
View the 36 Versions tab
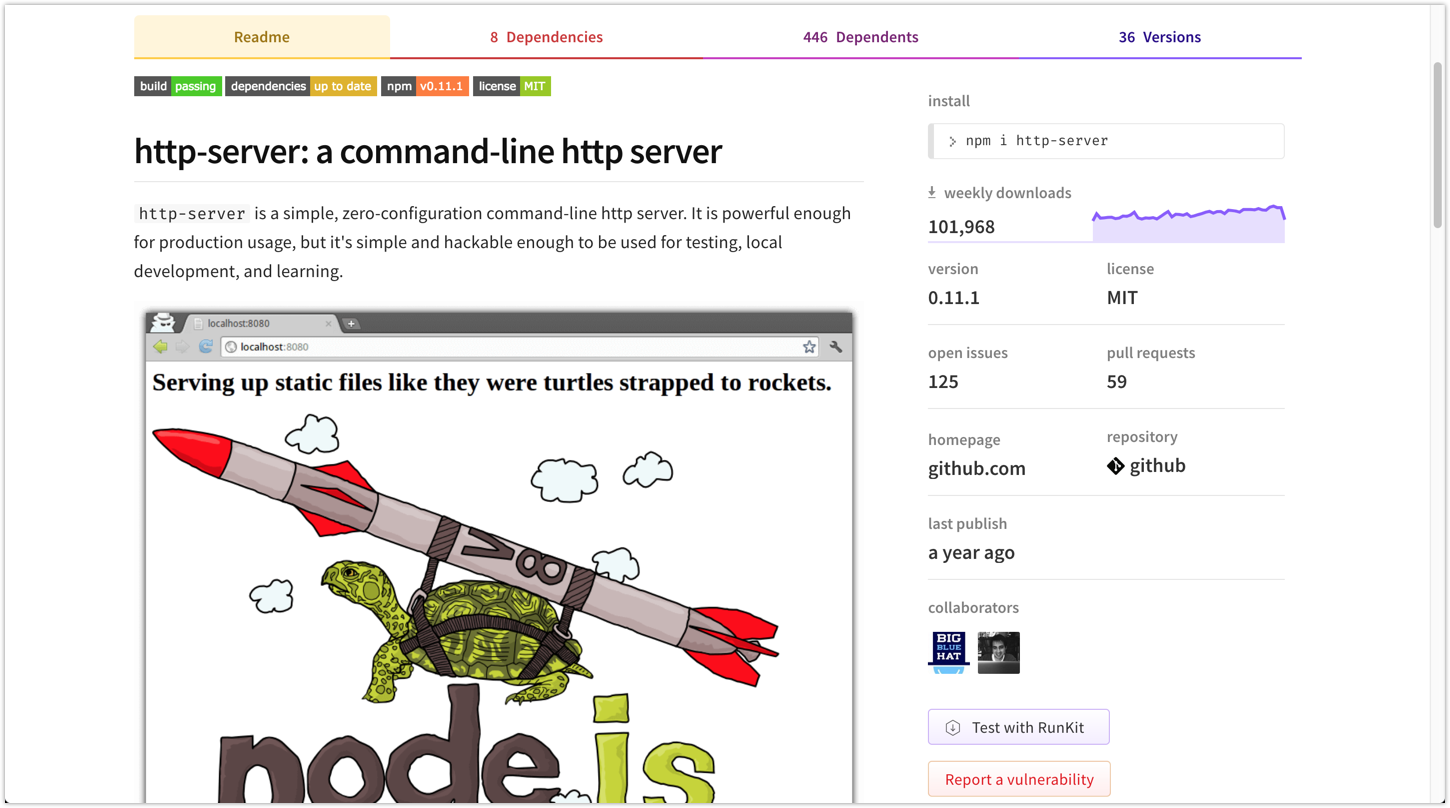pyautogui.click(x=1160, y=37)
